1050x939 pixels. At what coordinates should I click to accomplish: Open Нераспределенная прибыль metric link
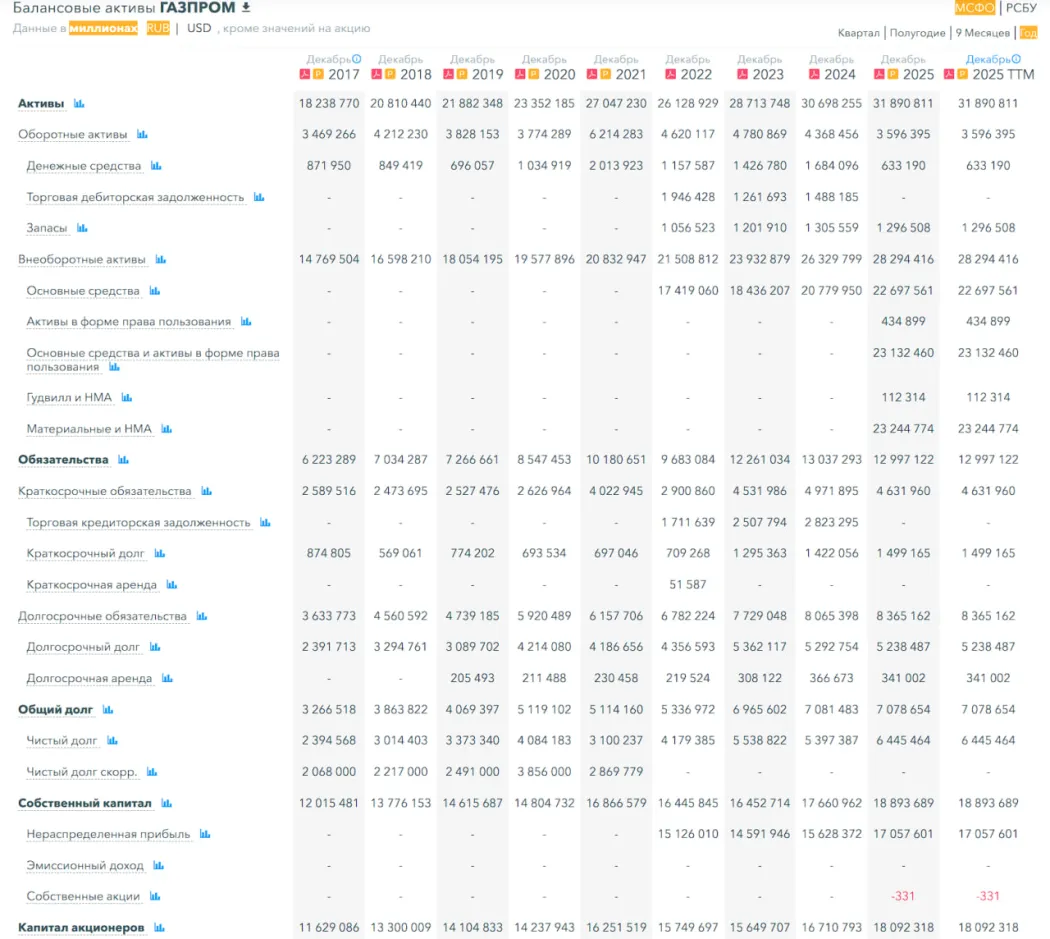point(108,835)
